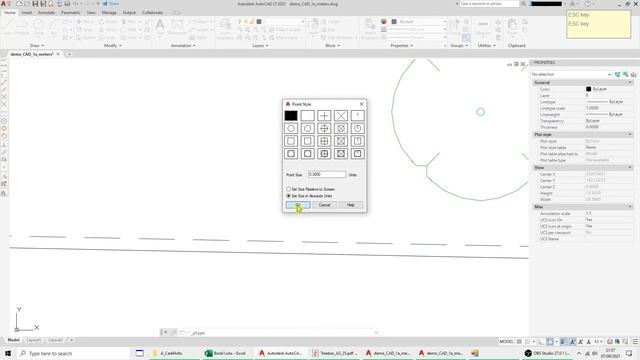Select the square-circle tick point style in bottom row
The image size is (640, 360).
pos(358,153)
